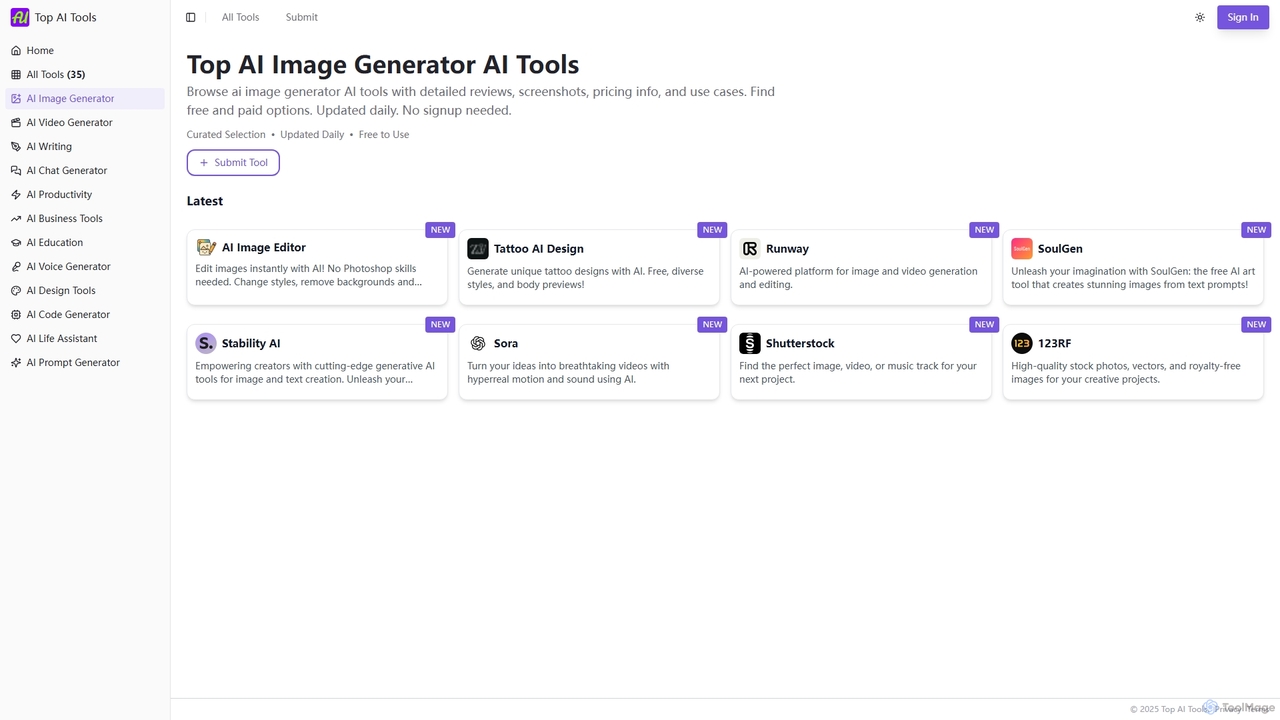The height and width of the screenshot is (720, 1280).
Task: Click the AI Writing pen icon
Action: pyautogui.click(x=16, y=146)
